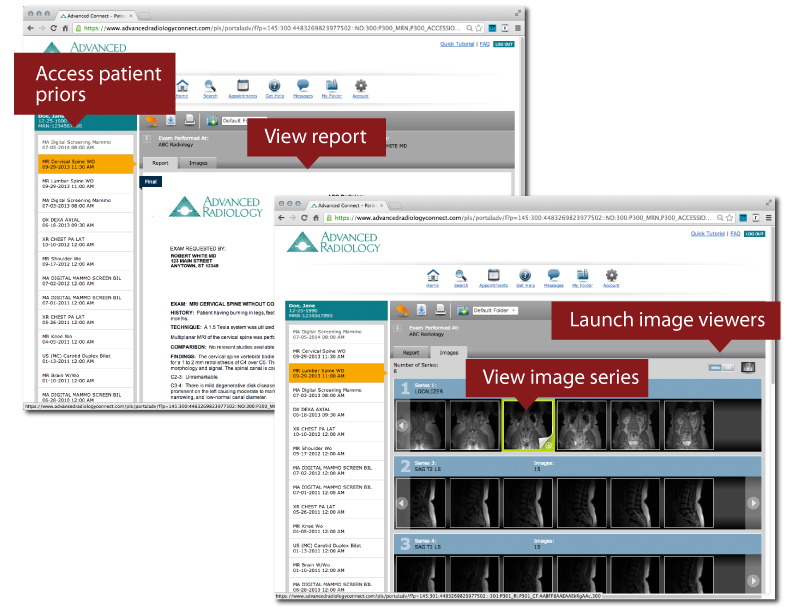Expand exam details panel in front window
Viewport: 800px width, 610px height.
coord(398,328)
